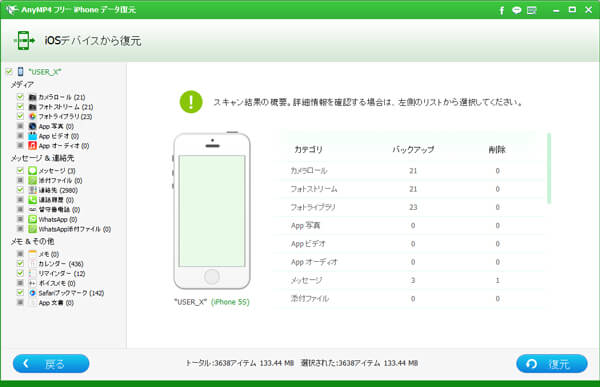
Task: Click the App 文書 document icon
Action: click(x=33, y=303)
